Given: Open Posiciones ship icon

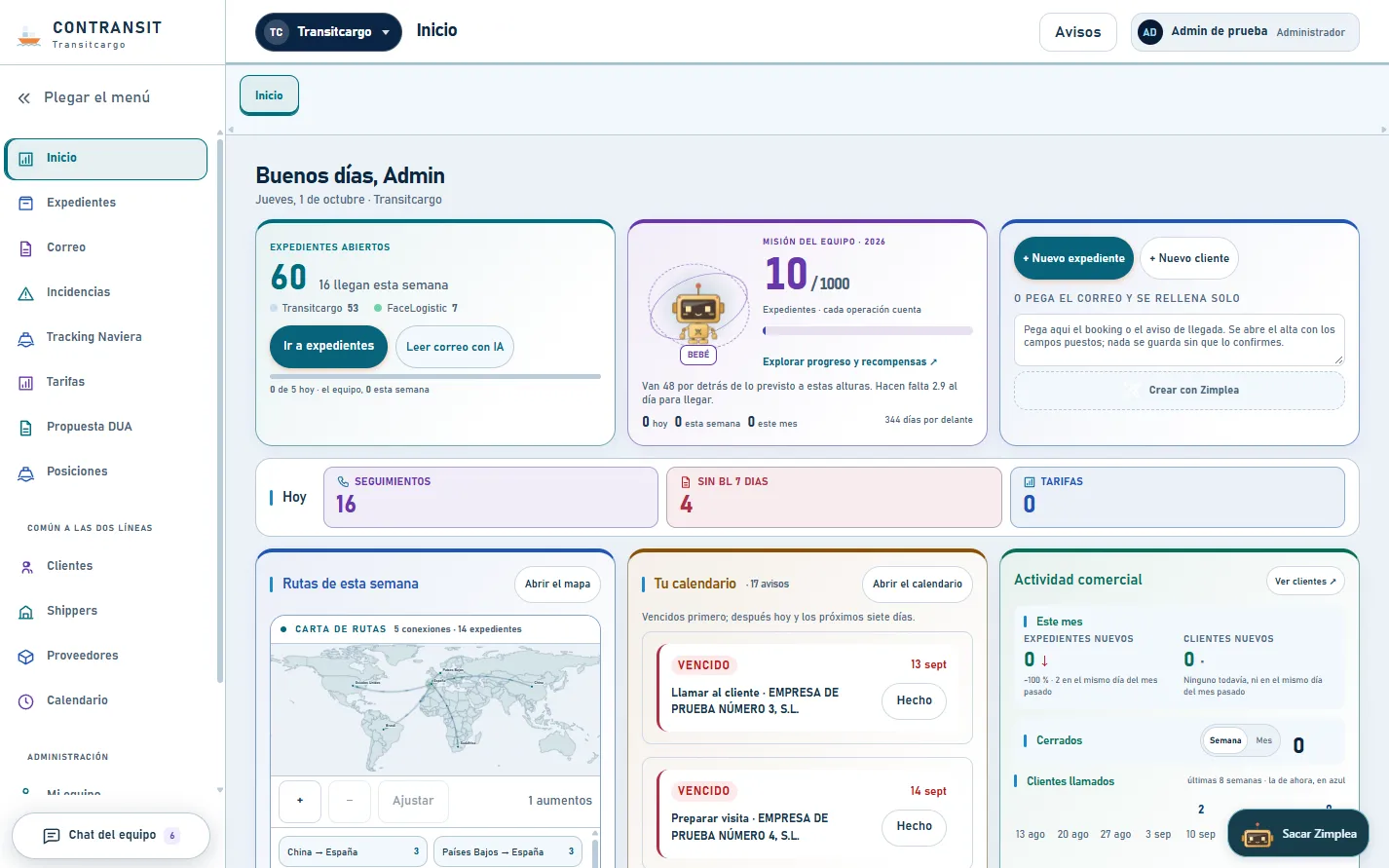Looking at the screenshot, I should [26, 472].
